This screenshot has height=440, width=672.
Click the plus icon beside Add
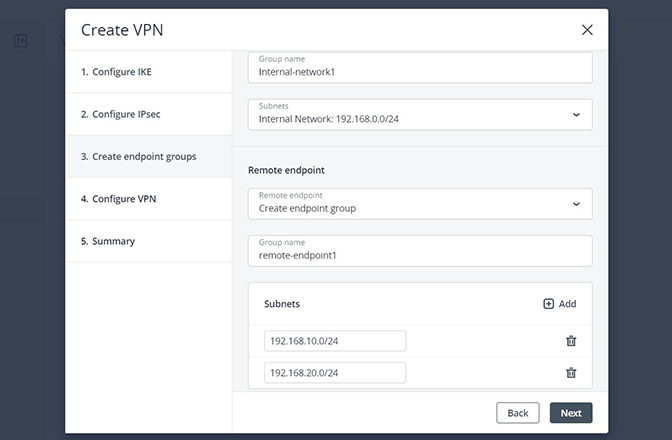(548, 304)
